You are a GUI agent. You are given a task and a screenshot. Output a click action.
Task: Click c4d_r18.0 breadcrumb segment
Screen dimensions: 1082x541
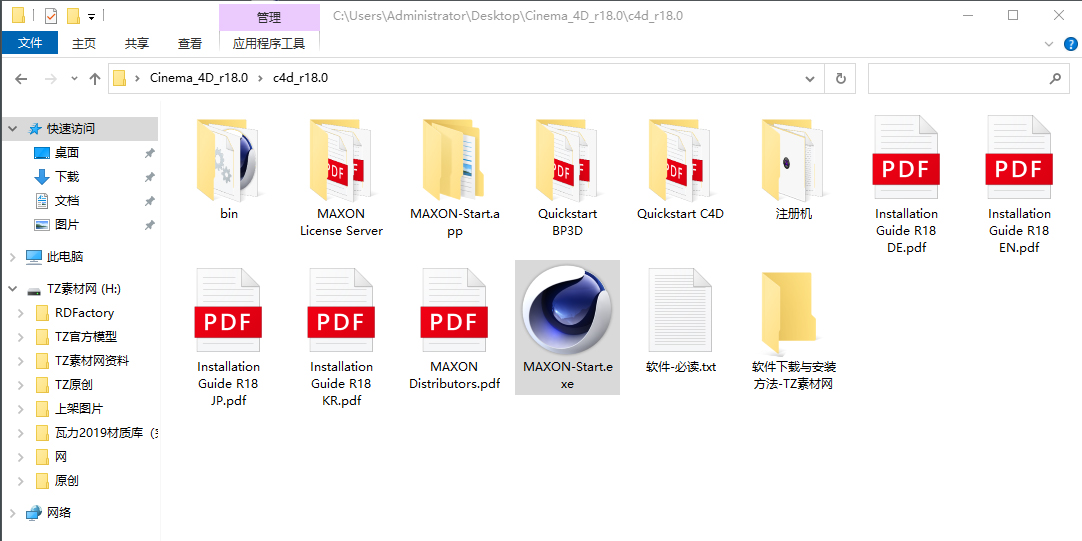pyautogui.click(x=300, y=78)
